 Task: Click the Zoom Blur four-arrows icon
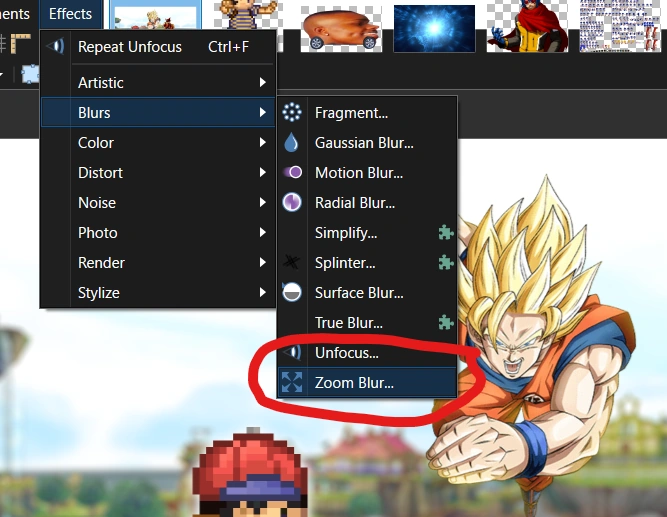(x=292, y=382)
